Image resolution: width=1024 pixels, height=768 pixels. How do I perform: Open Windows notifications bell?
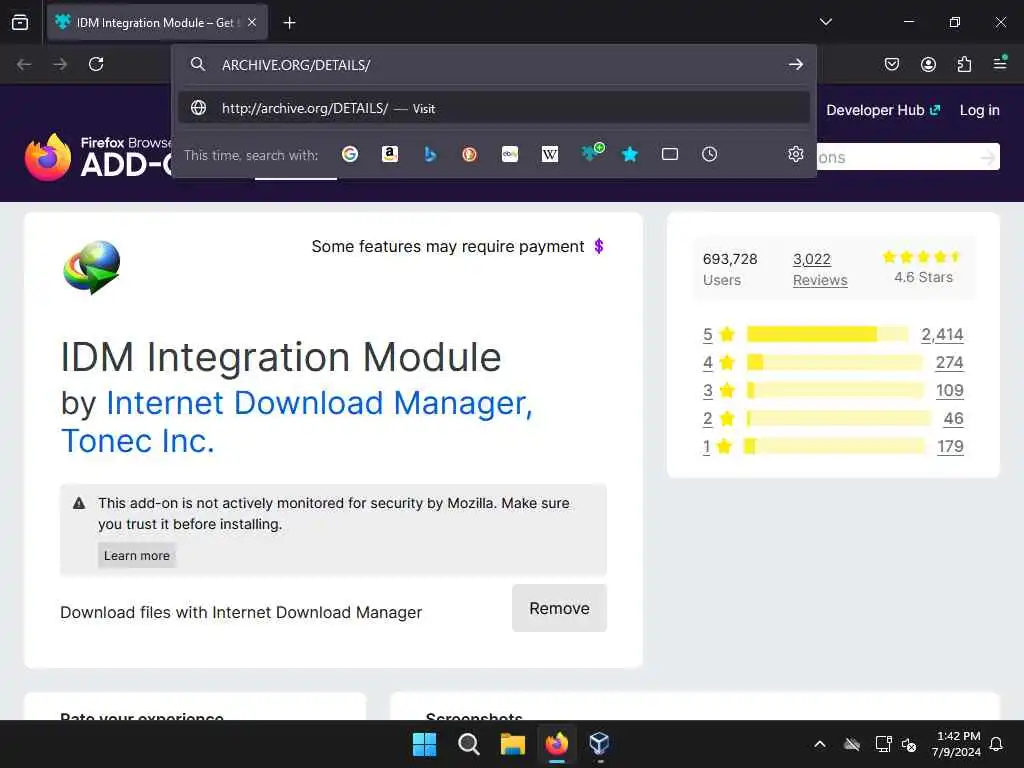(997, 744)
